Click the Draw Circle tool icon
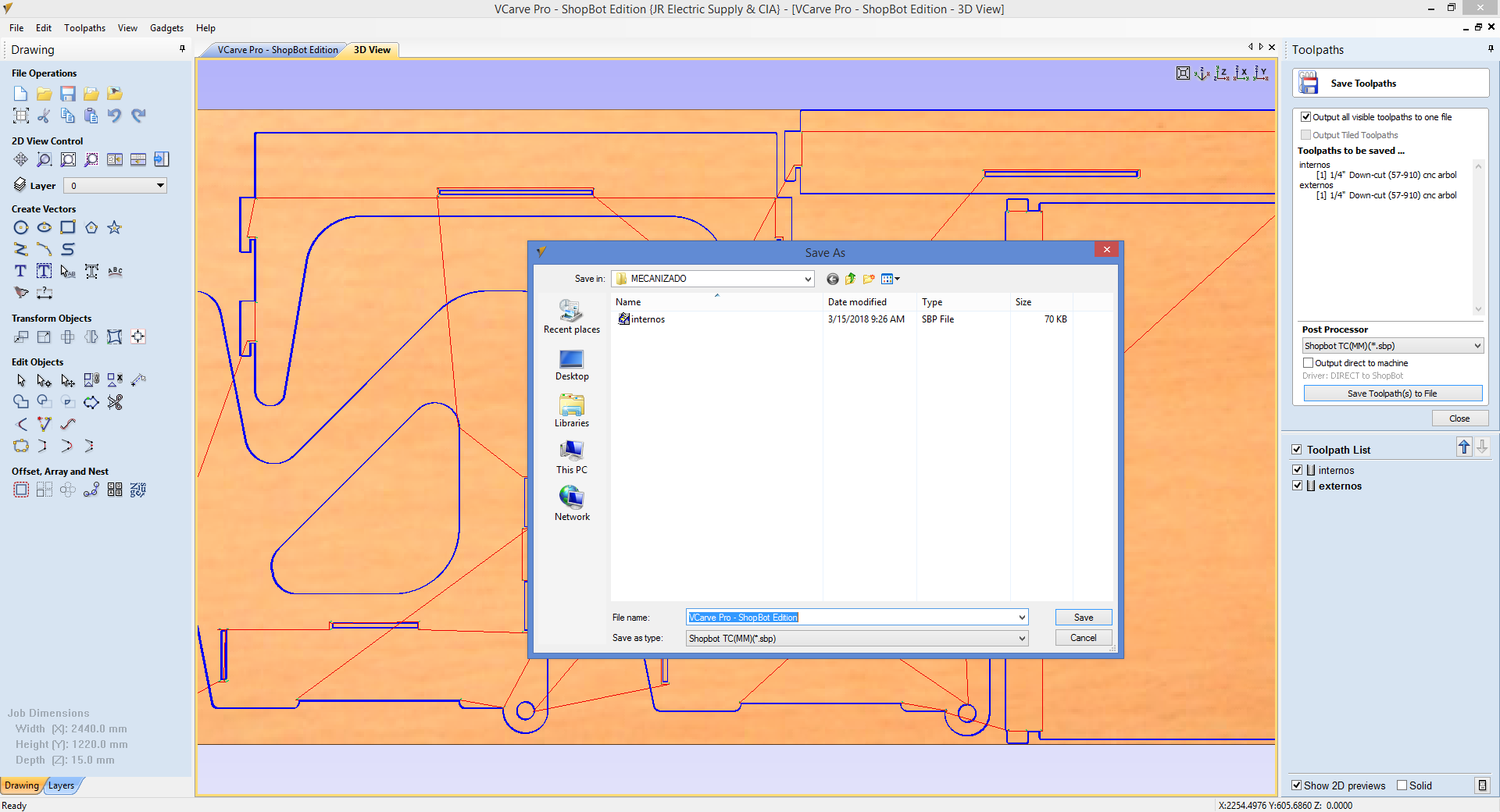 pyautogui.click(x=21, y=227)
